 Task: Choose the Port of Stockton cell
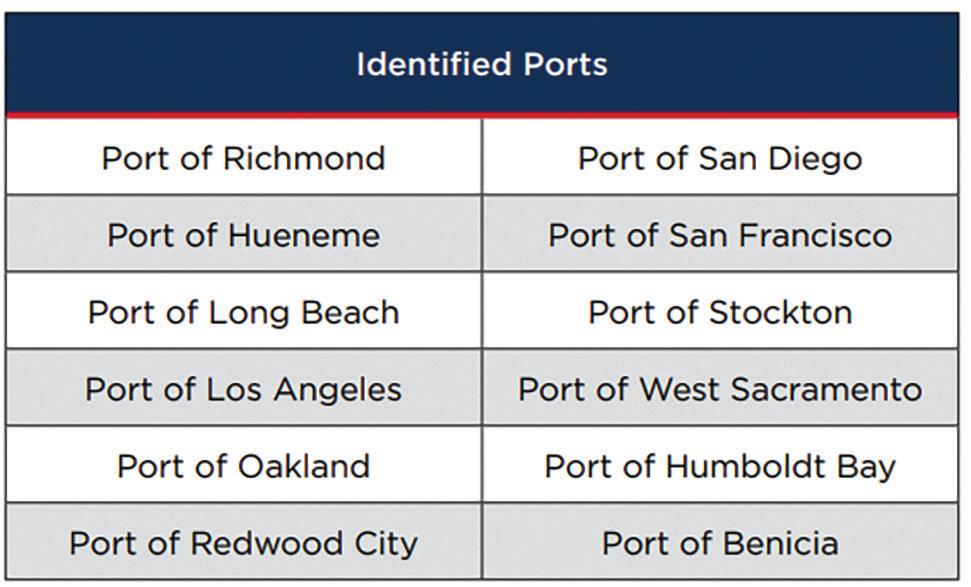[720, 310]
